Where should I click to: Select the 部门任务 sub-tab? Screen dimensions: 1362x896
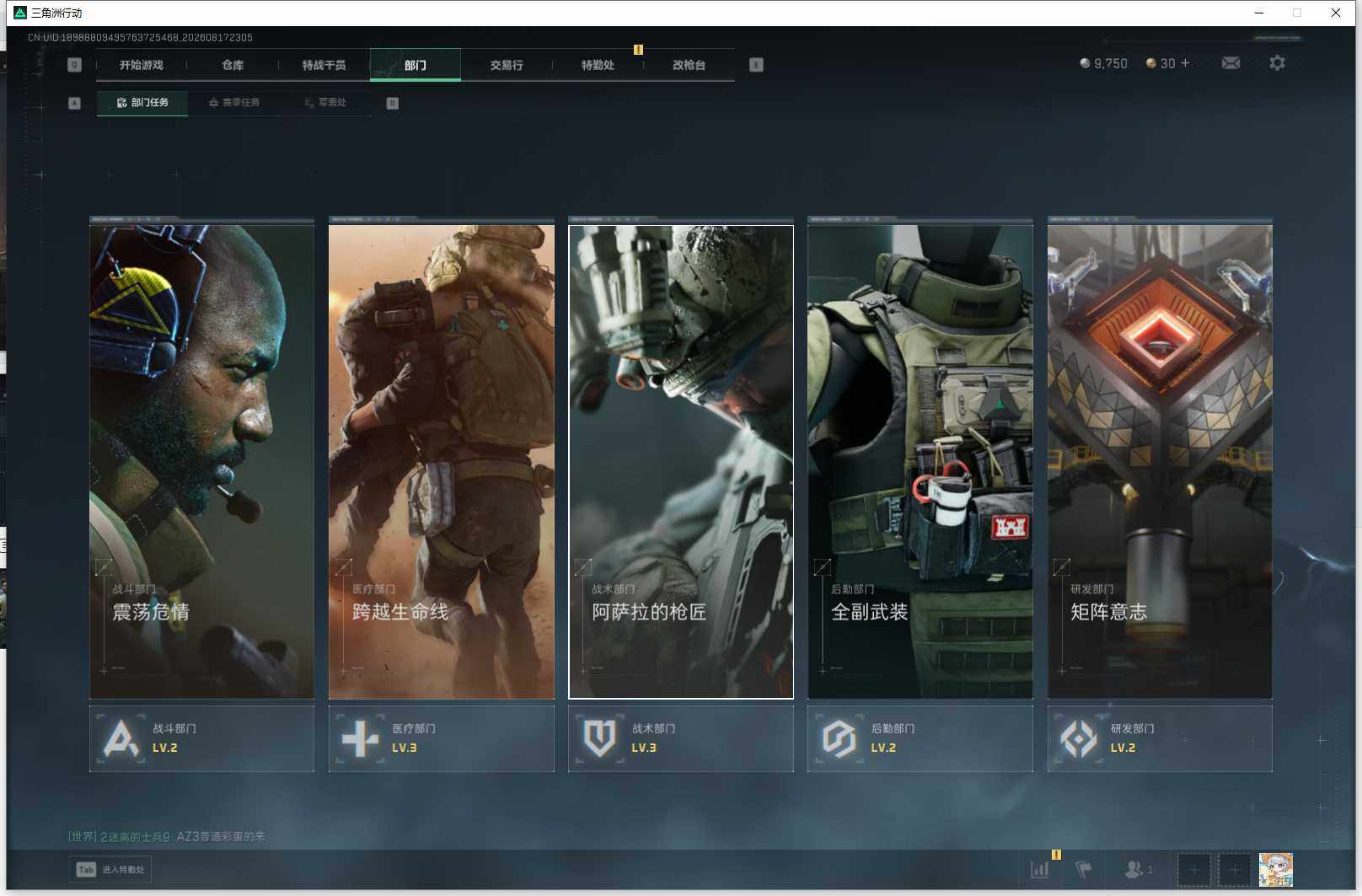(142, 103)
